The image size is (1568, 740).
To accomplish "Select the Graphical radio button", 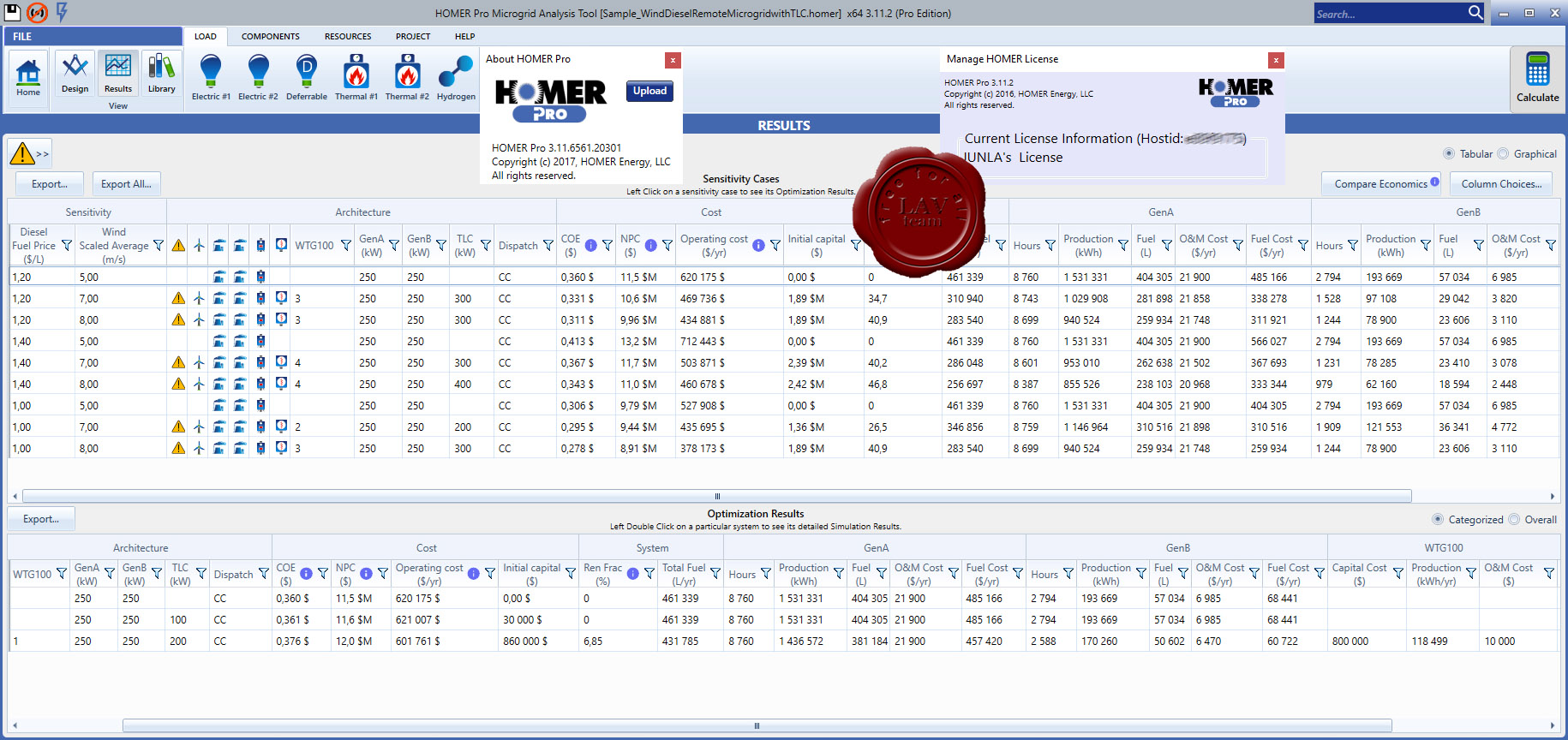I will click(x=1503, y=154).
